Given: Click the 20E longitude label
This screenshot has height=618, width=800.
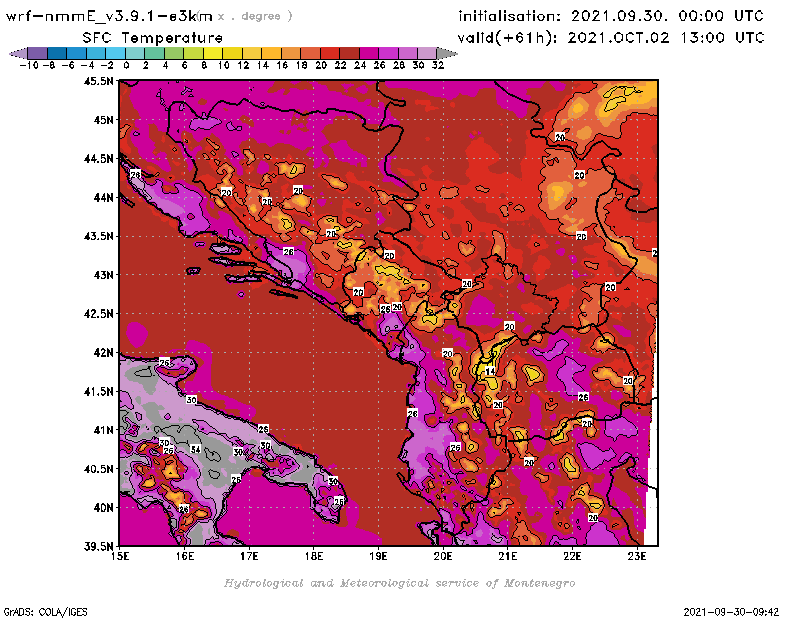Looking at the screenshot, I should (443, 556).
